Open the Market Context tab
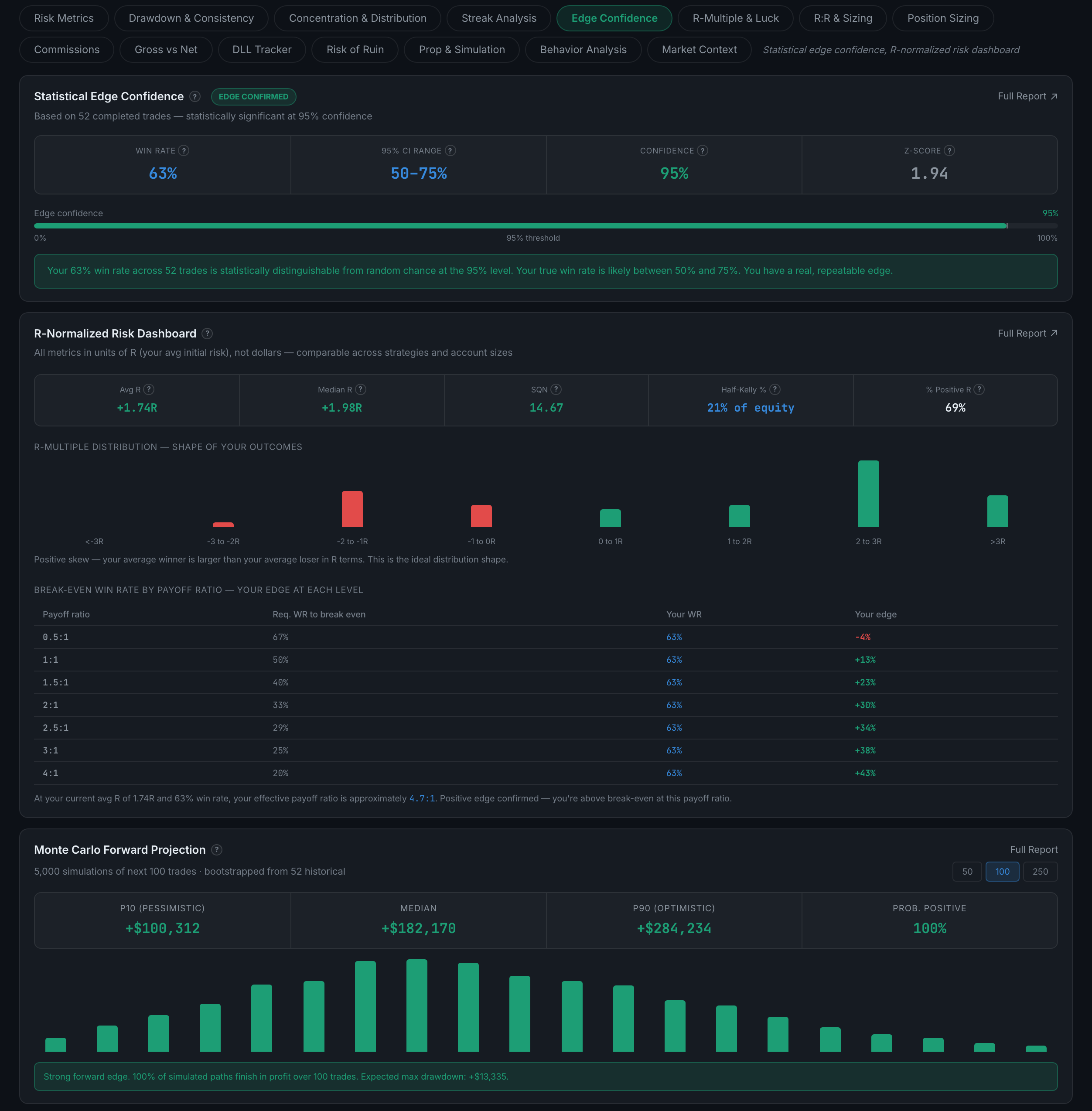 point(699,50)
